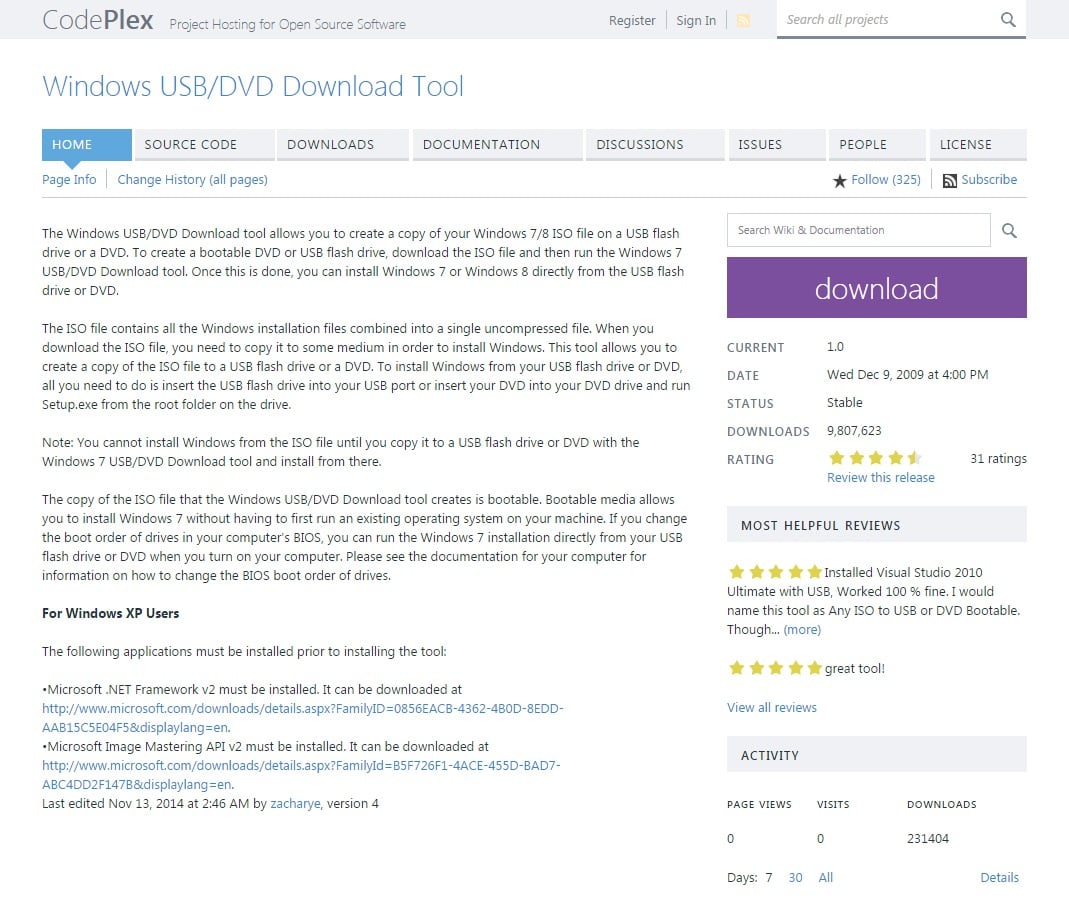Click Review this release link
Image resolution: width=1069 pixels, height=918 pixels.
click(x=881, y=478)
